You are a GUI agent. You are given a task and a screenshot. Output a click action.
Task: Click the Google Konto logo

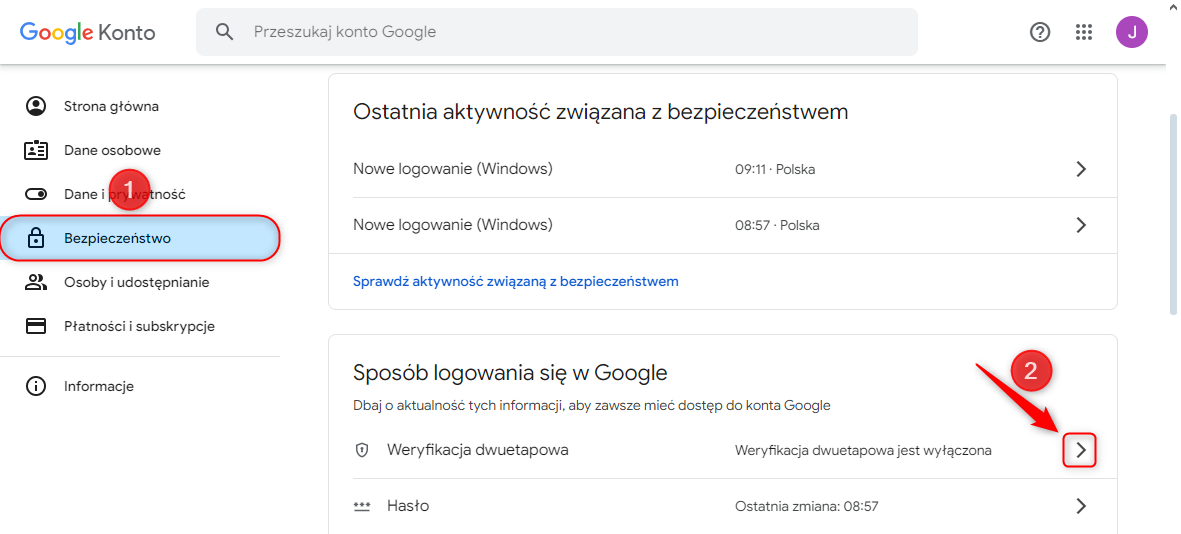click(88, 32)
